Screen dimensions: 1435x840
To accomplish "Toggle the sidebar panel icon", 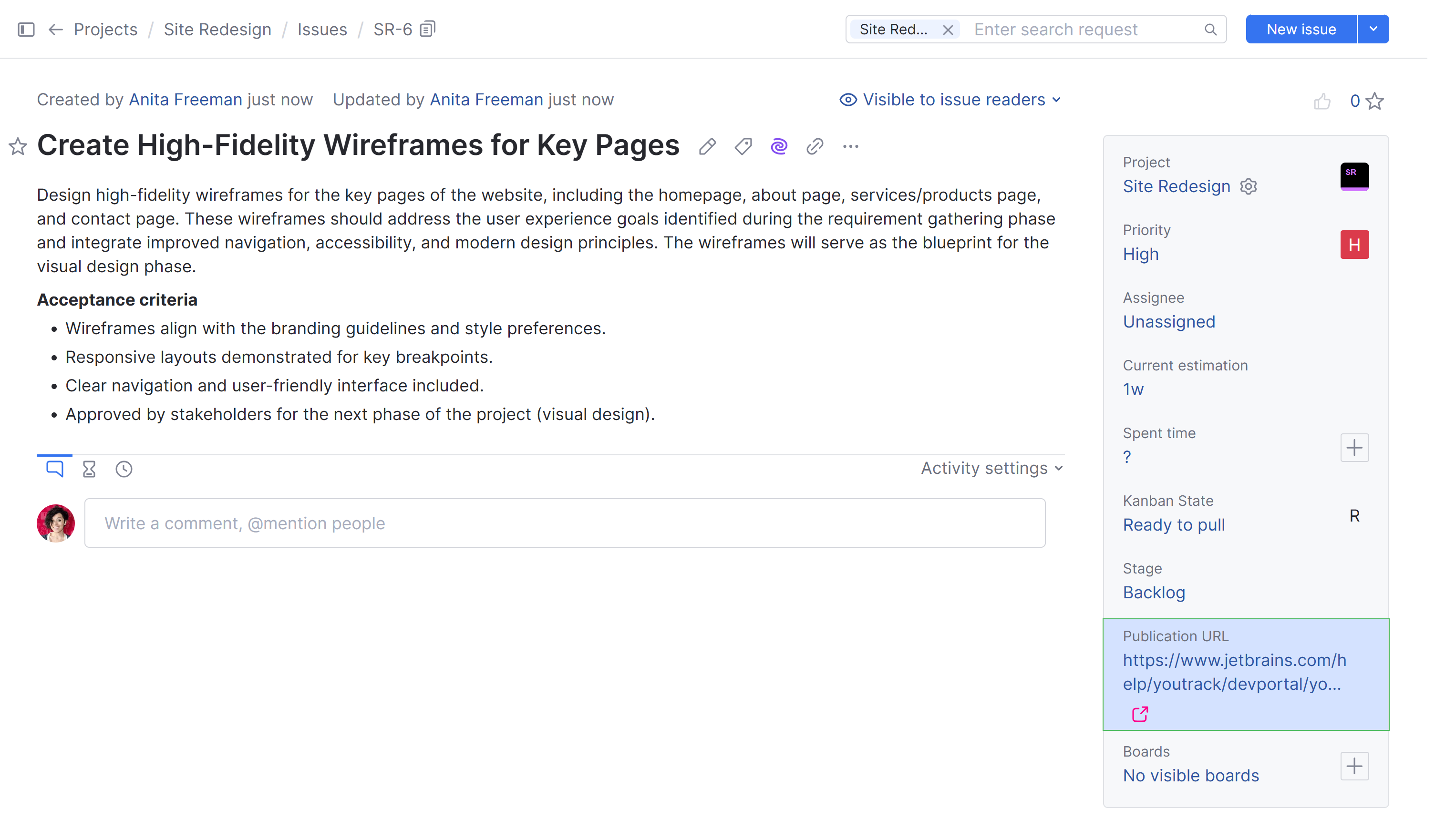I will 26,29.
